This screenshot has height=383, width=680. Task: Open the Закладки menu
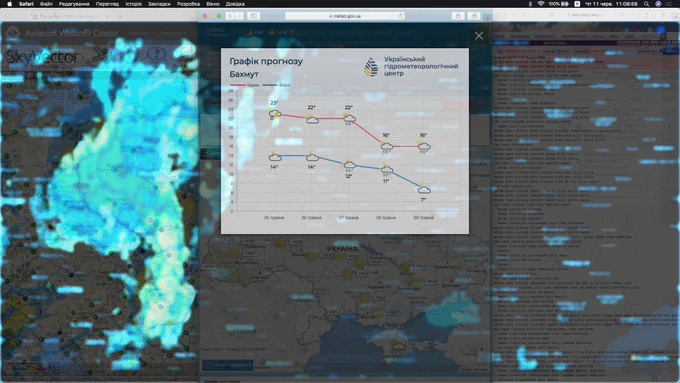pyautogui.click(x=159, y=4)
